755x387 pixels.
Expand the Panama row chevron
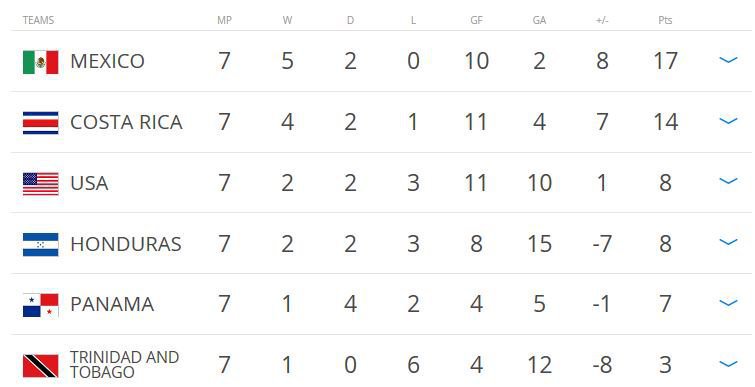(x=728, y=303)
